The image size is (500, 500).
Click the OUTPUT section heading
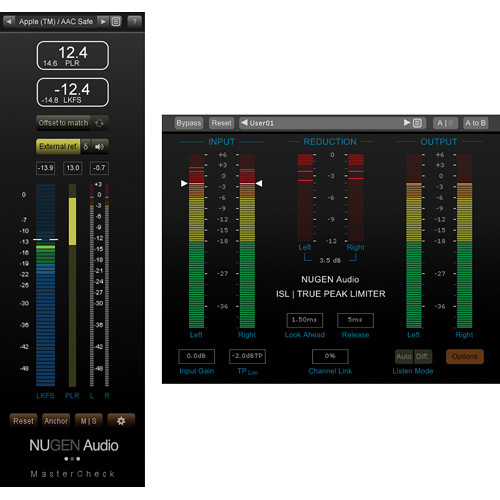[439, 142]
